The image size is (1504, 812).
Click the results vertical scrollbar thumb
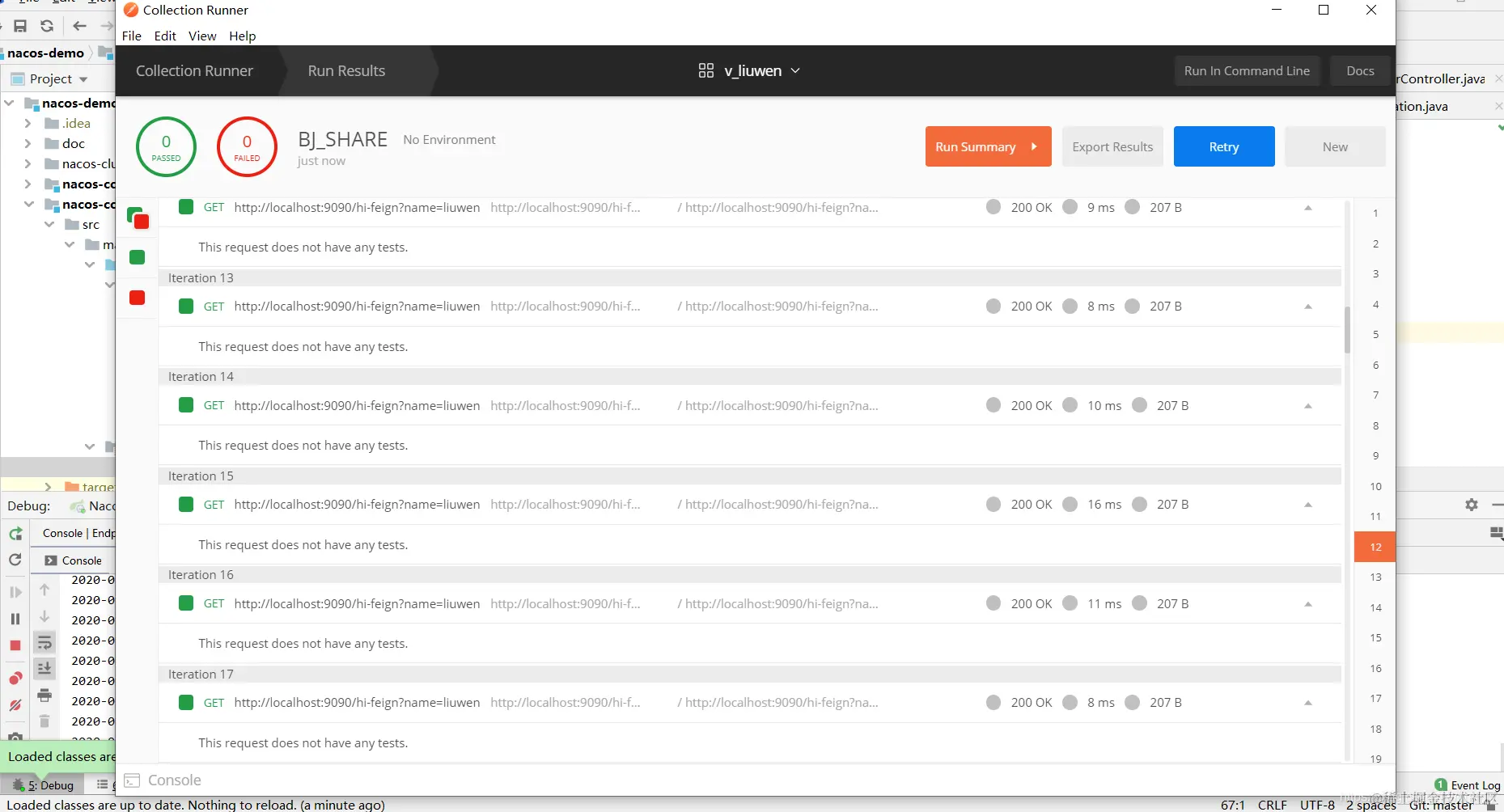coord(1347,329)
